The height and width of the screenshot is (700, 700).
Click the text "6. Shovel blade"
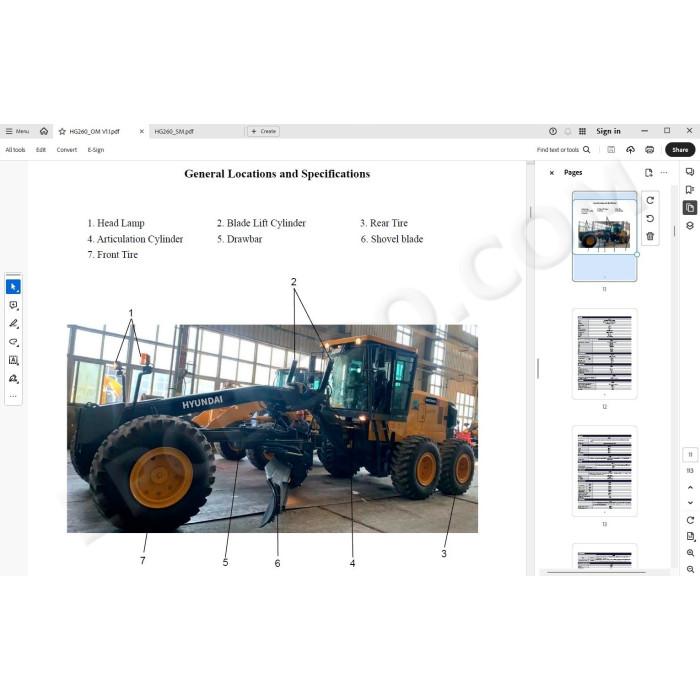click(392, 239)
